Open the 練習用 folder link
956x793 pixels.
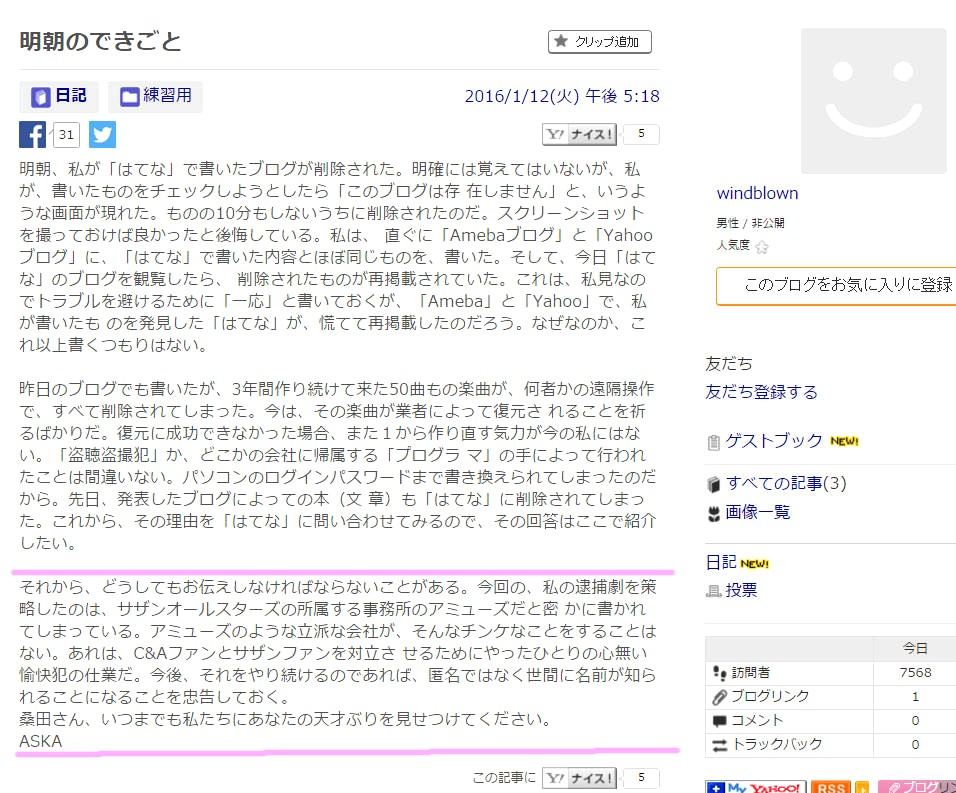pos(155,96)
